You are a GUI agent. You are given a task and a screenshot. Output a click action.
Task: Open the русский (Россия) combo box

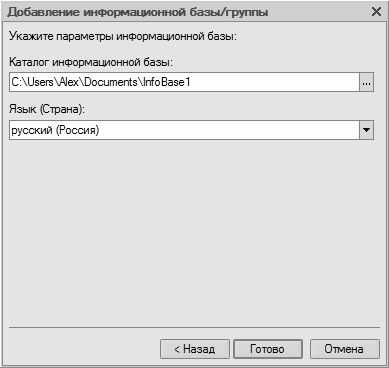191,130
